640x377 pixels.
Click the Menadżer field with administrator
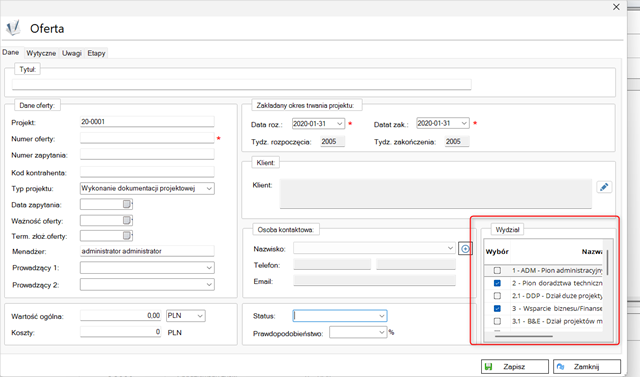coord(147,251)
